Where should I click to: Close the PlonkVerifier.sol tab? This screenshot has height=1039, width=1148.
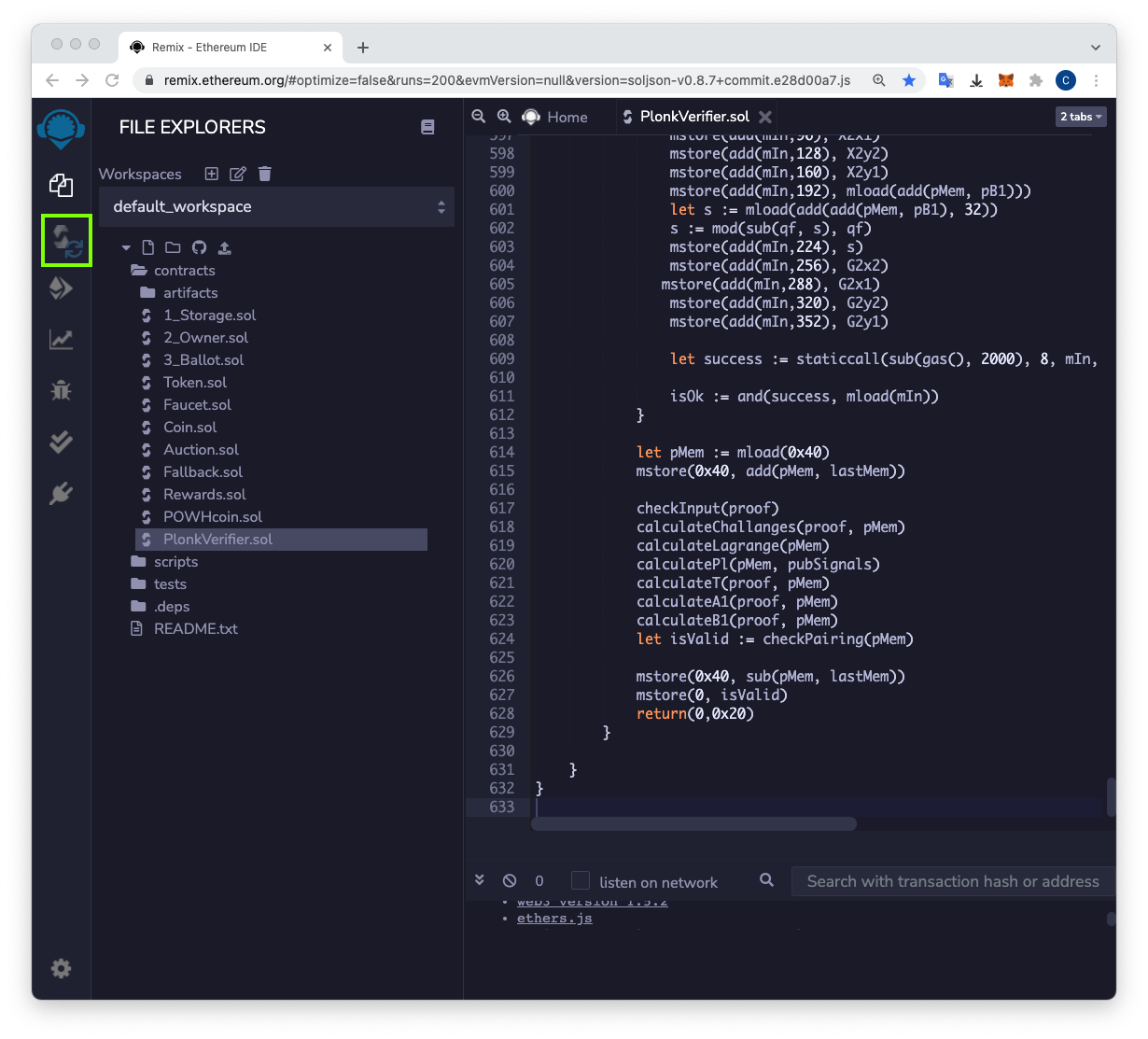pyautogui.click(x=765, y=117)
